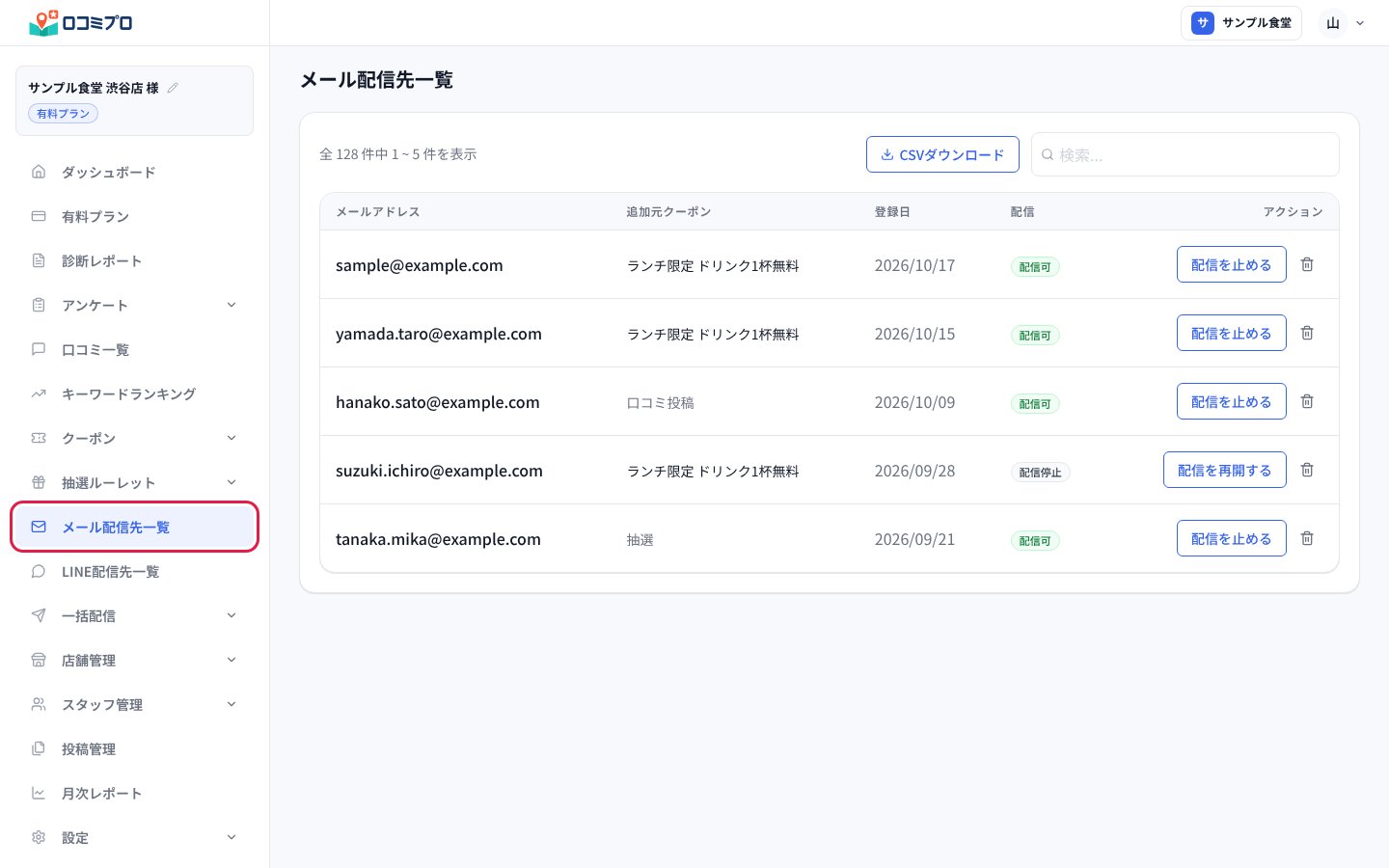Viewport: 1389px width, 868px height.
Task: Stop delivery for yamada.taro@example.com
Action: (x=1231, y=333)
